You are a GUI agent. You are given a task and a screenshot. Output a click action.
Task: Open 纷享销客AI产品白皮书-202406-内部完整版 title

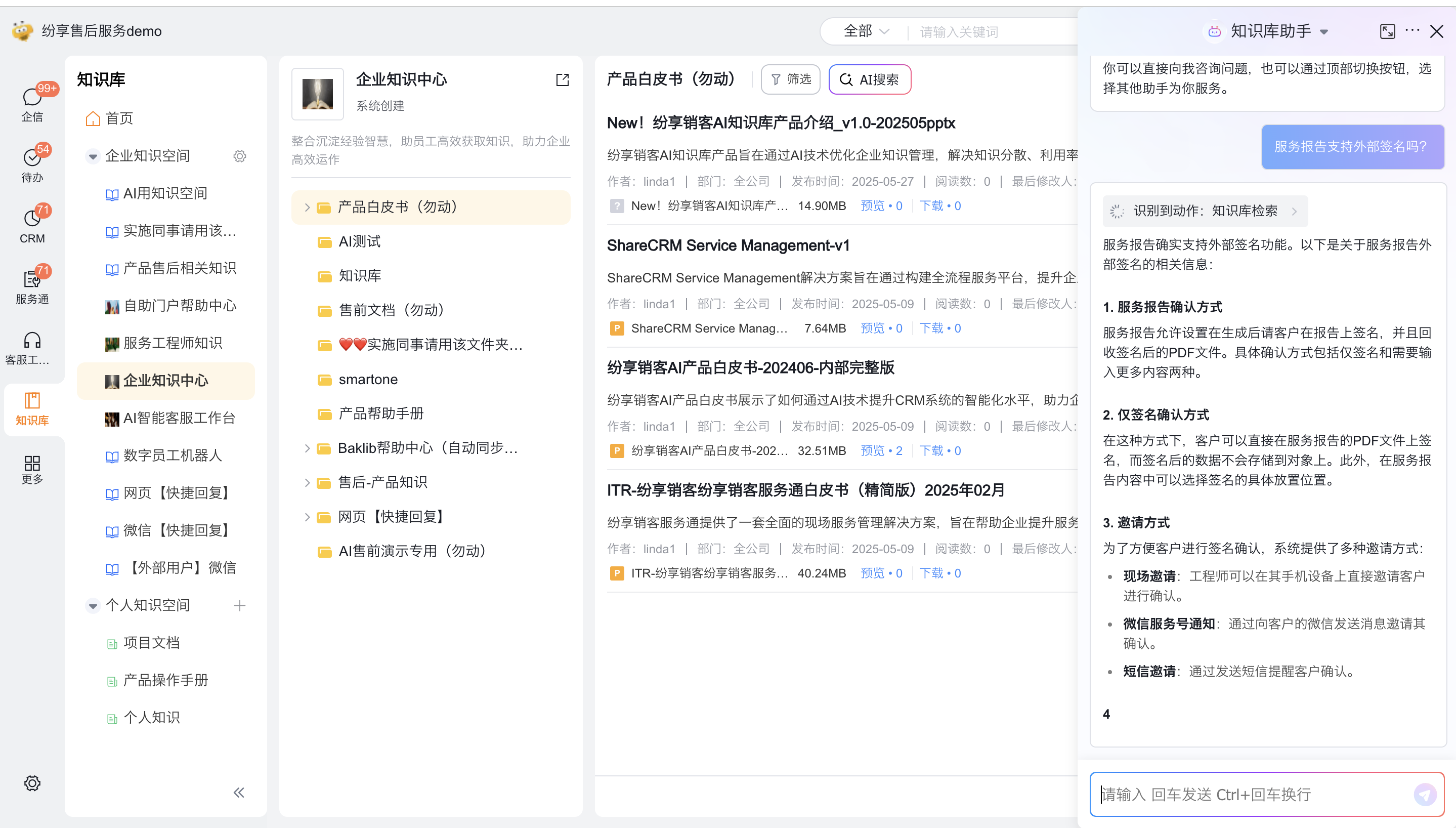tap(751, 367)
